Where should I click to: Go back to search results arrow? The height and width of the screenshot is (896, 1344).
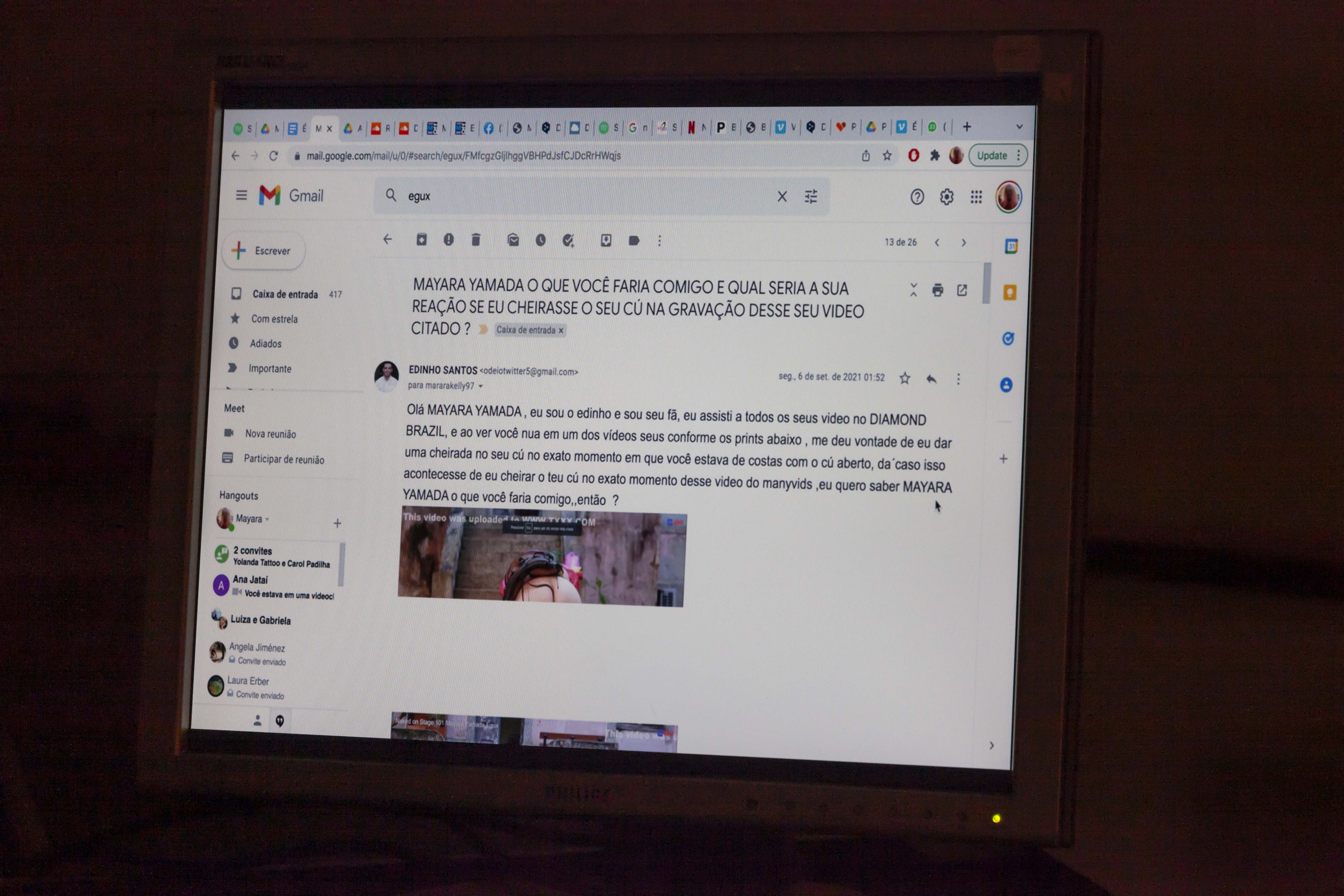click(387, 239)
